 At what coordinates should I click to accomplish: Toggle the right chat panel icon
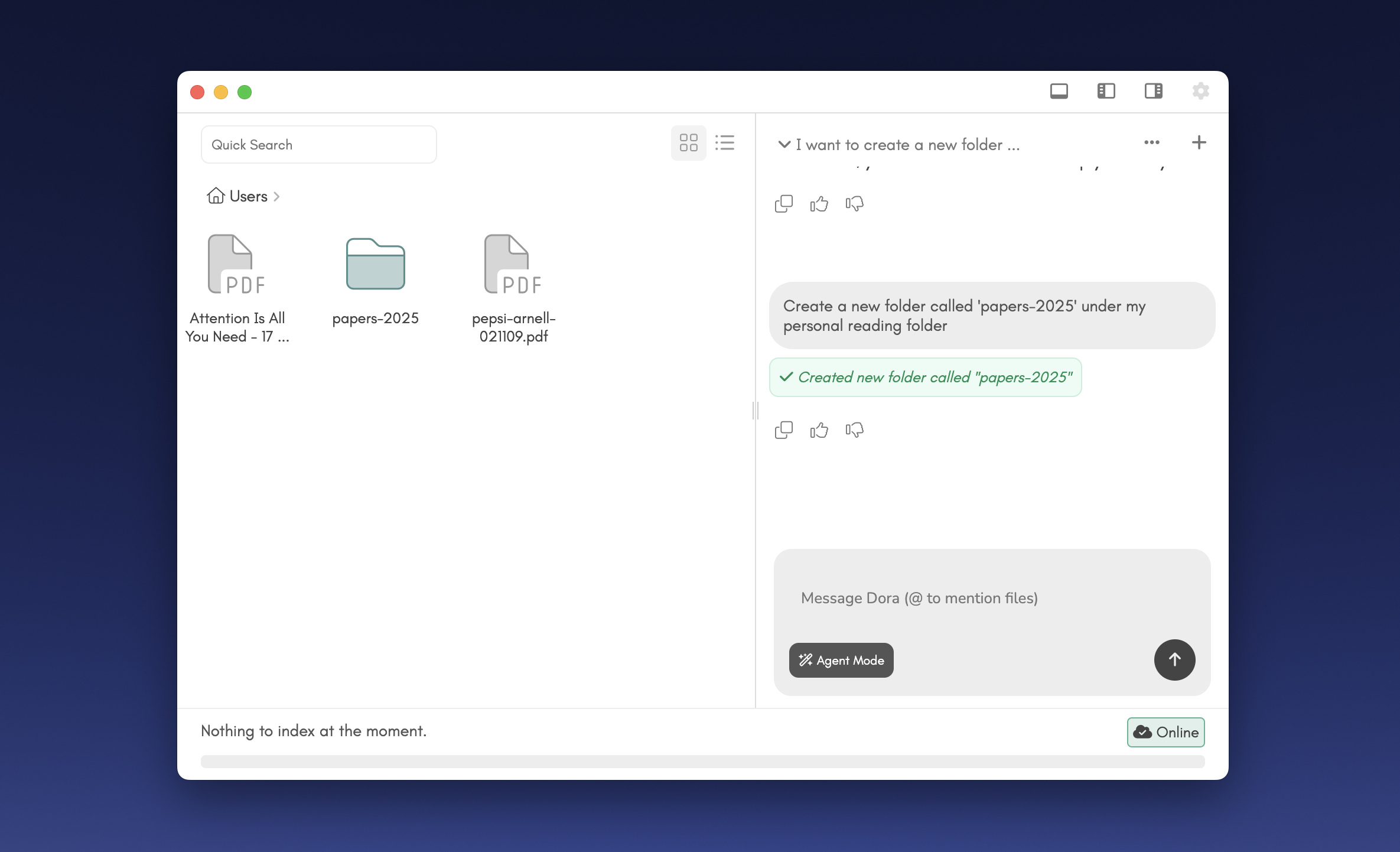click(1153, 91)
